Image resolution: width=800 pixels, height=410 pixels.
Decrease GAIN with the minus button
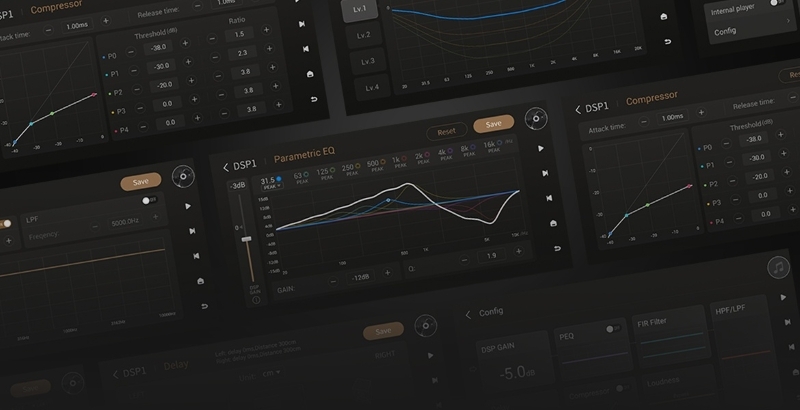tap(333, 281)
